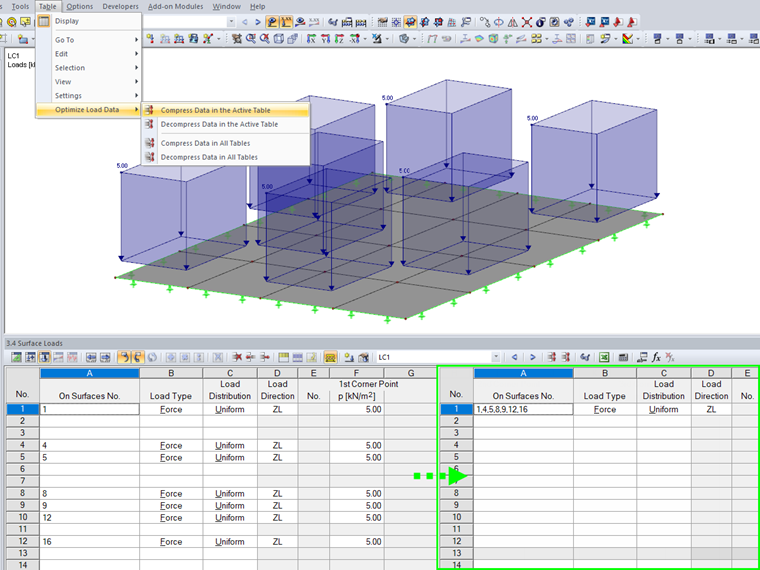The image size is (760, 570).
Task: Click zoom window magnifier icon
Action: [x=251, y=39]
